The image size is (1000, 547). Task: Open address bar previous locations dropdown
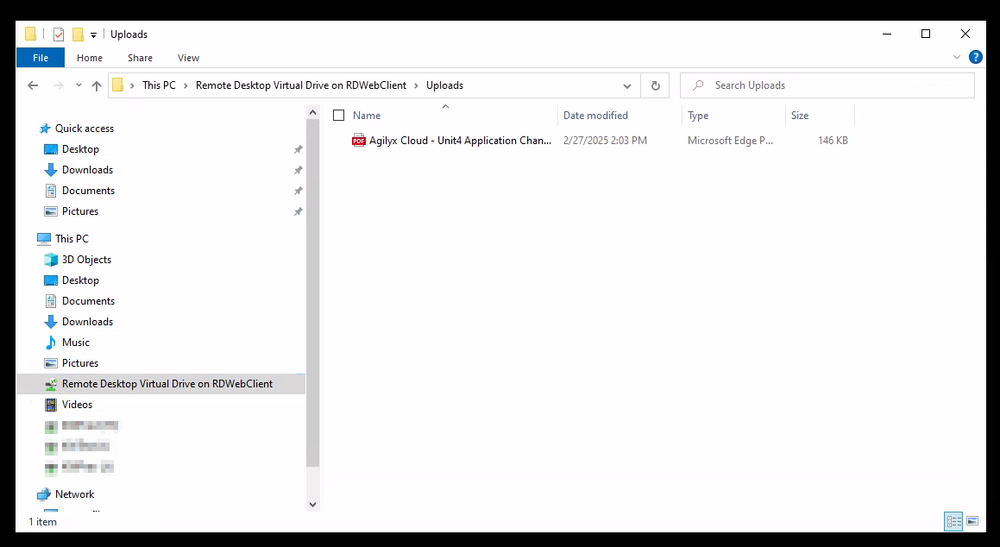[x=627, y=86]
